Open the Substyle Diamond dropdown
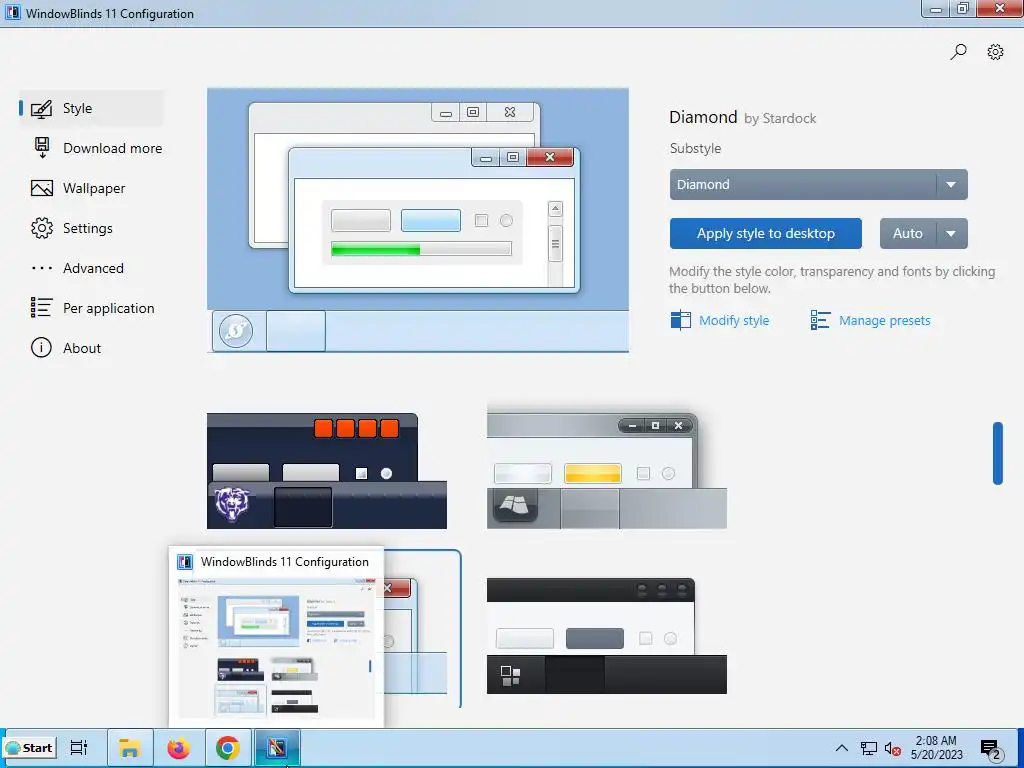The image size is (1024, 768). coord(818,184)
